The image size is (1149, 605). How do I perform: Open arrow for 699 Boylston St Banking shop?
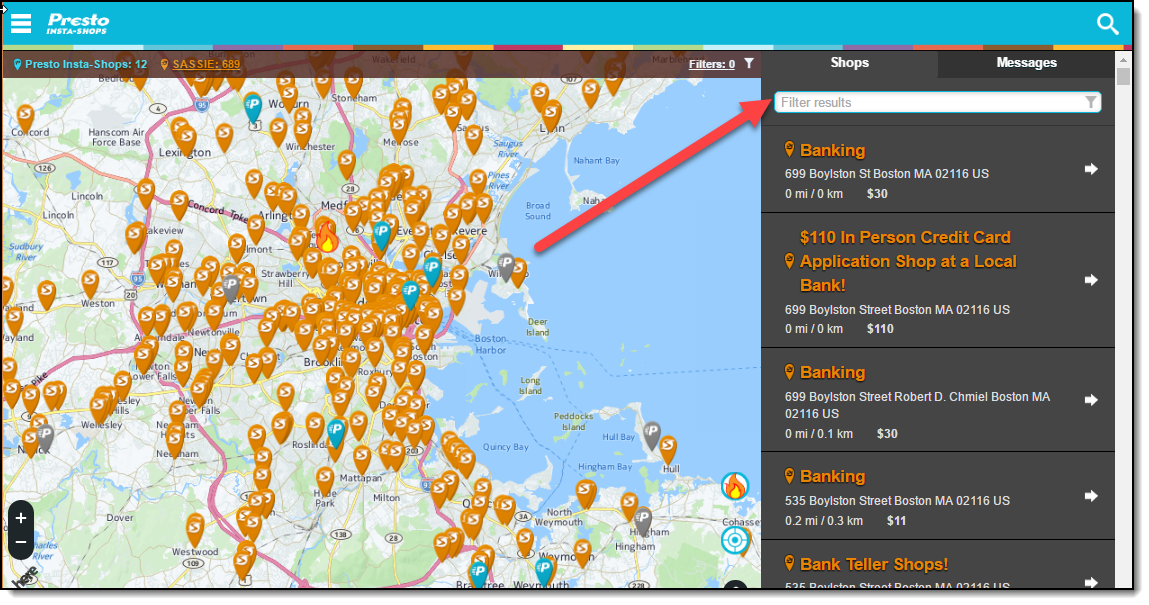point(1091,169)
